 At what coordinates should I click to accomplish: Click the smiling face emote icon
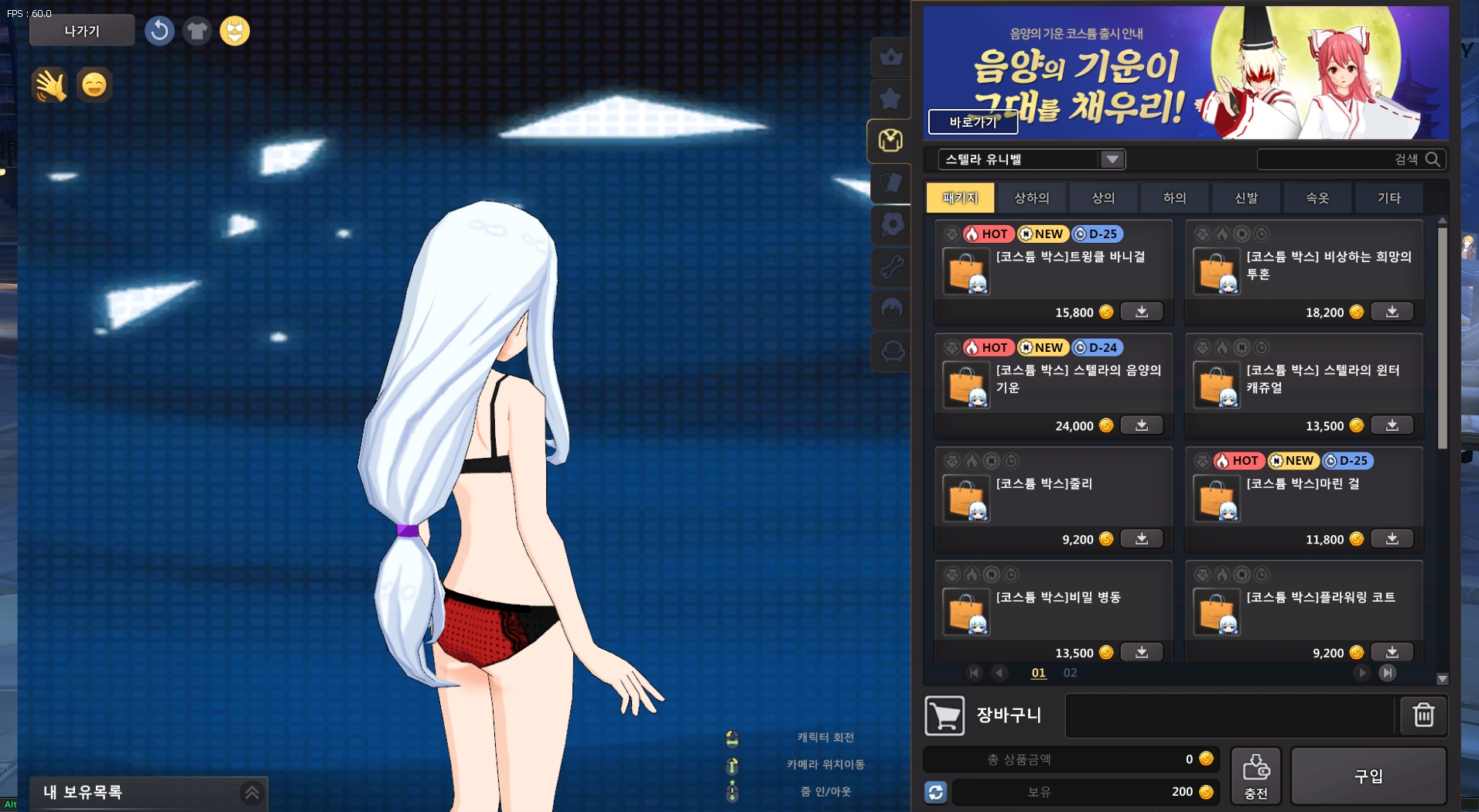(94, 85)
